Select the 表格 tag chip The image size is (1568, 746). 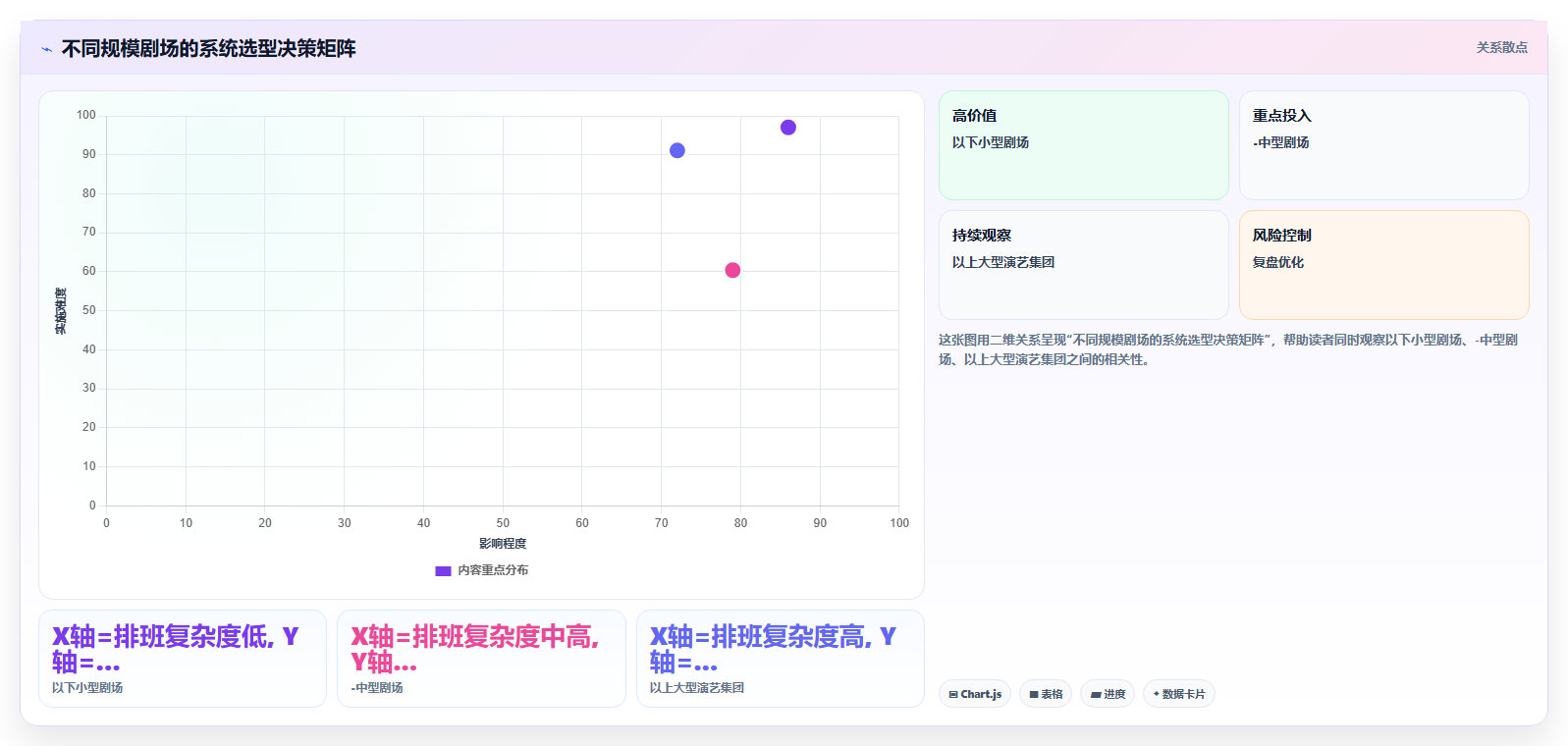[x=1046, y=694]
